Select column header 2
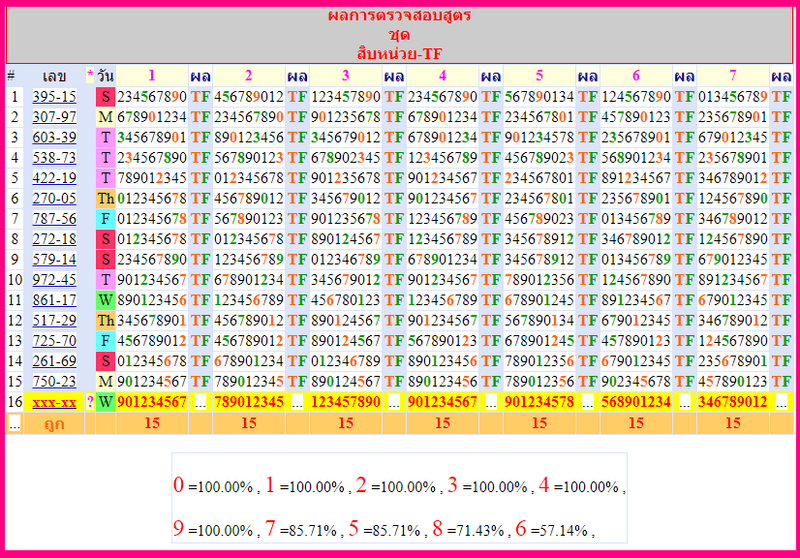800x558 pixels. 248,75
